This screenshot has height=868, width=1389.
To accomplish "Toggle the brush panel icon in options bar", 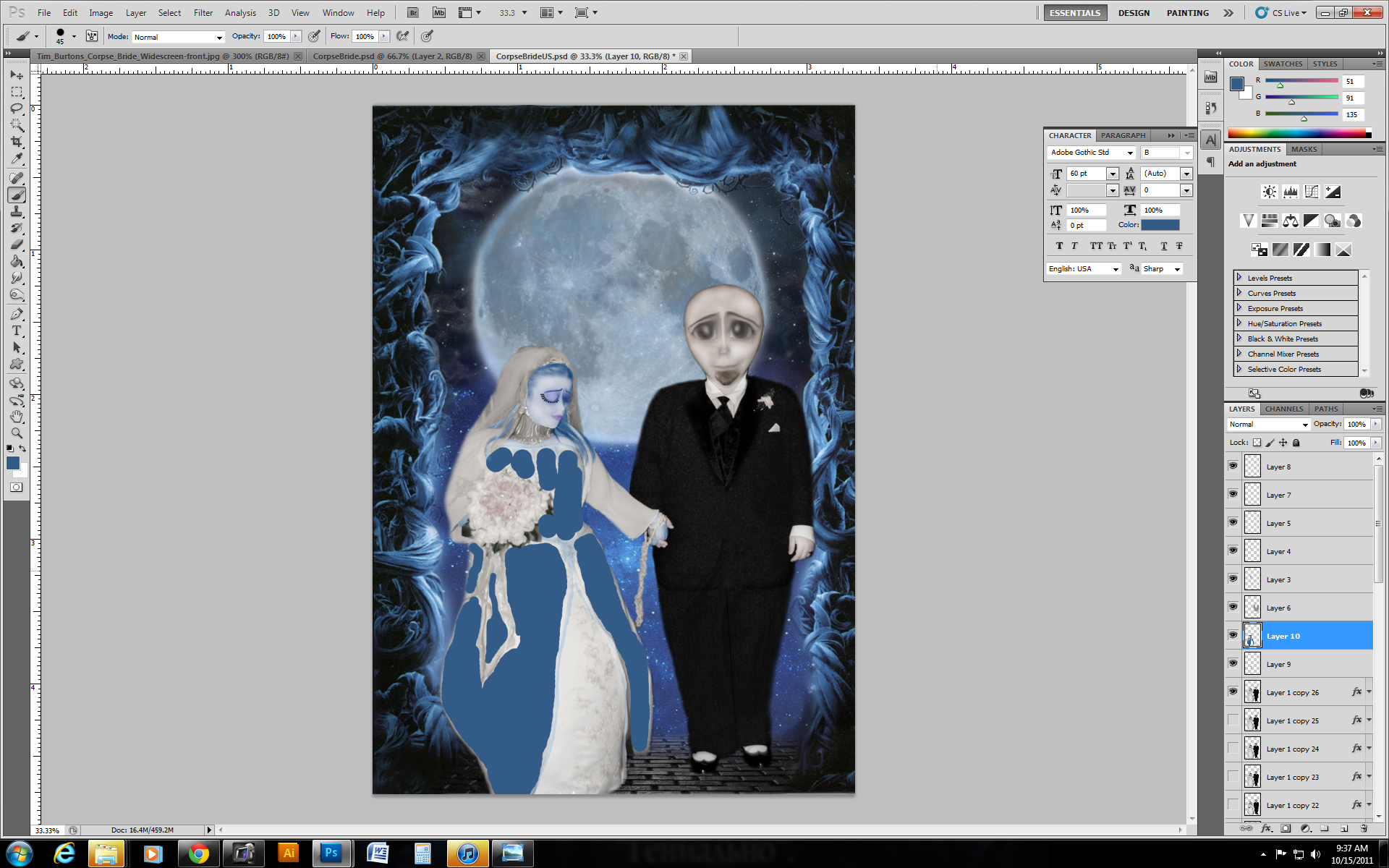I will point(92,36).
